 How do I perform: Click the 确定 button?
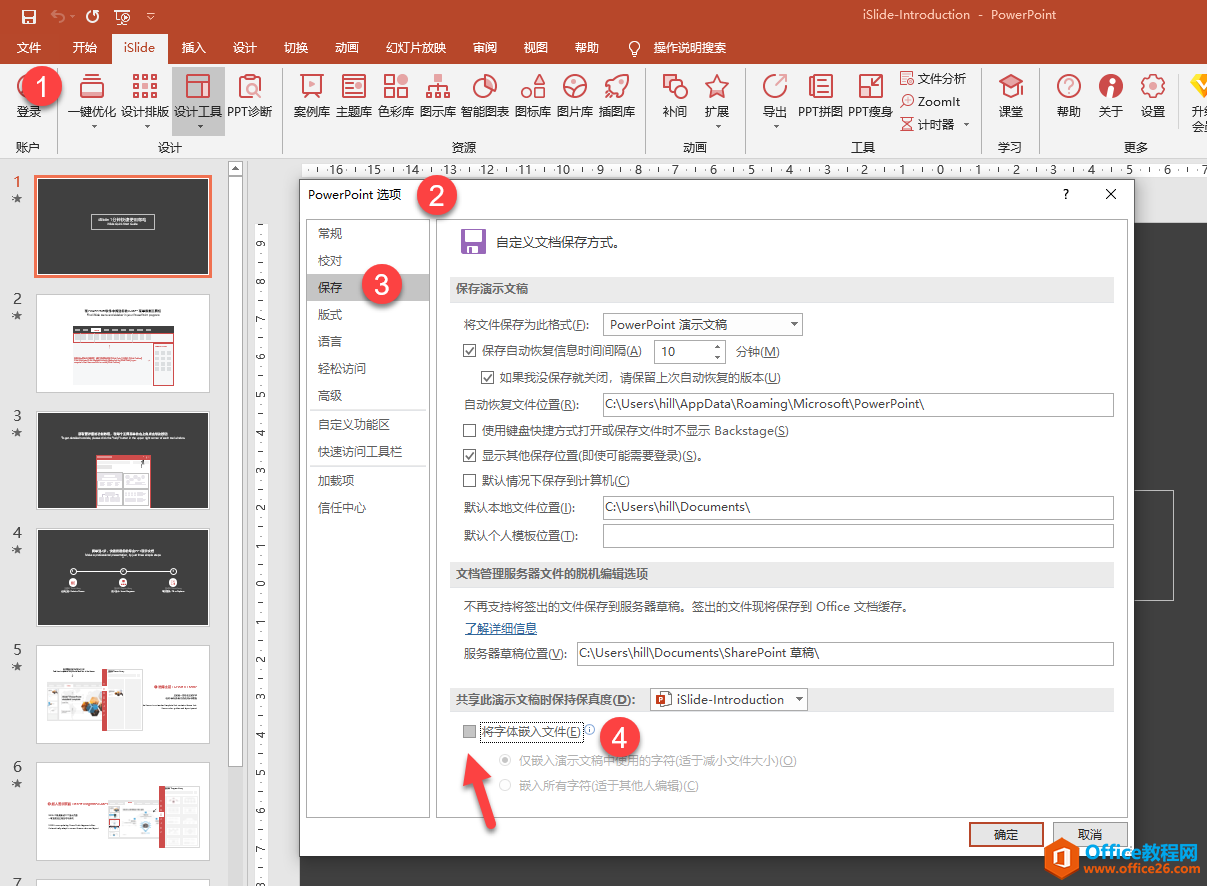point(1005,835)
